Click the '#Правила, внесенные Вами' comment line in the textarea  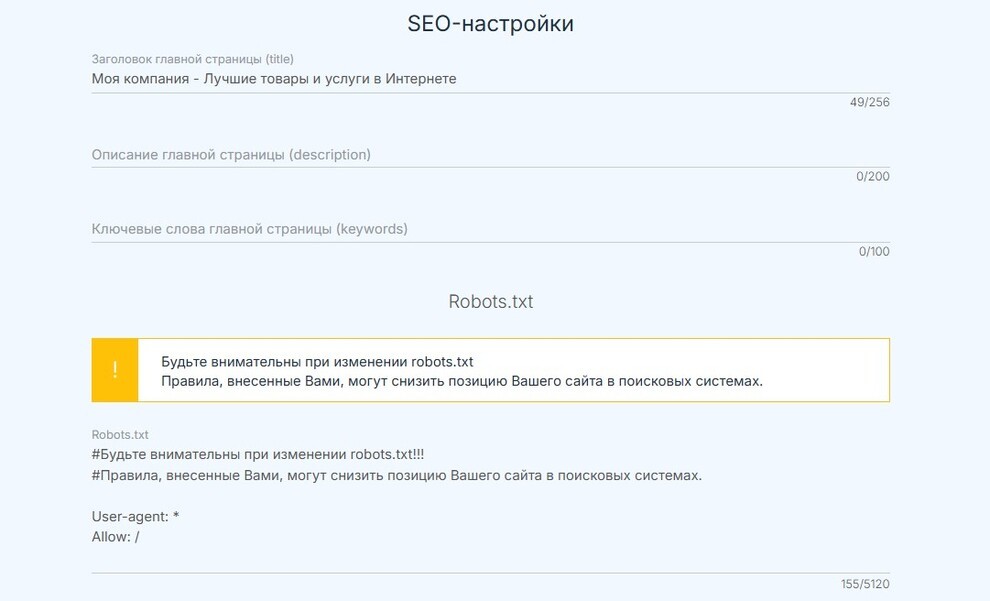[x=397, y=475]
